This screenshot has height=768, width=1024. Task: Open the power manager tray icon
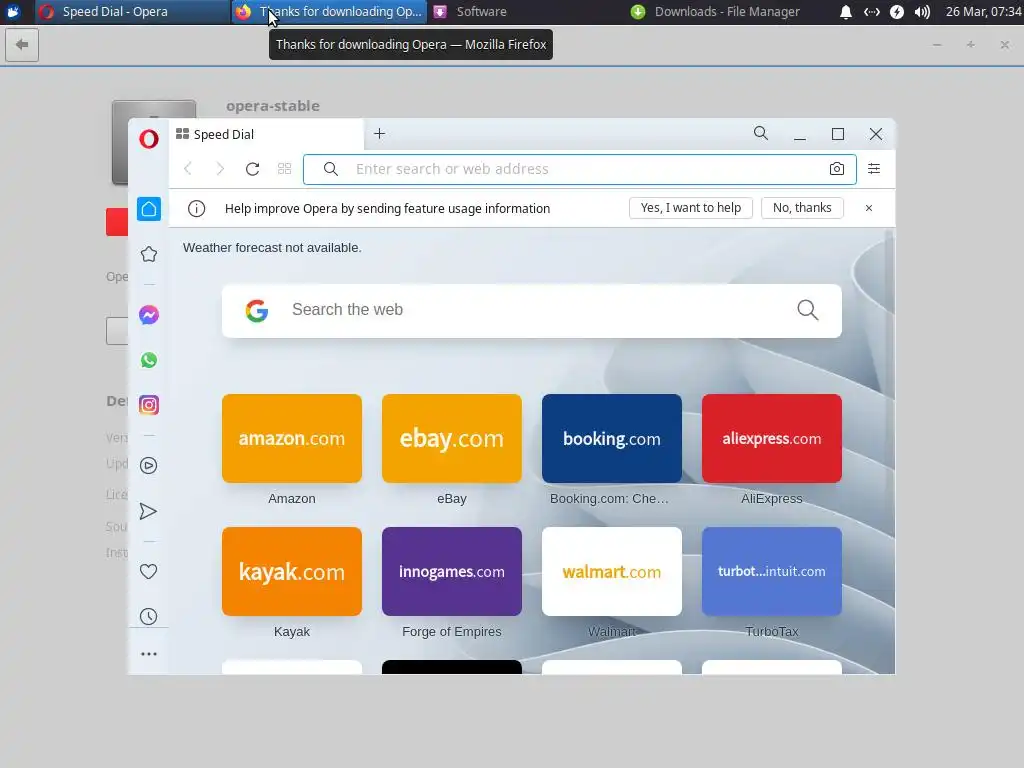coord(897,12)
